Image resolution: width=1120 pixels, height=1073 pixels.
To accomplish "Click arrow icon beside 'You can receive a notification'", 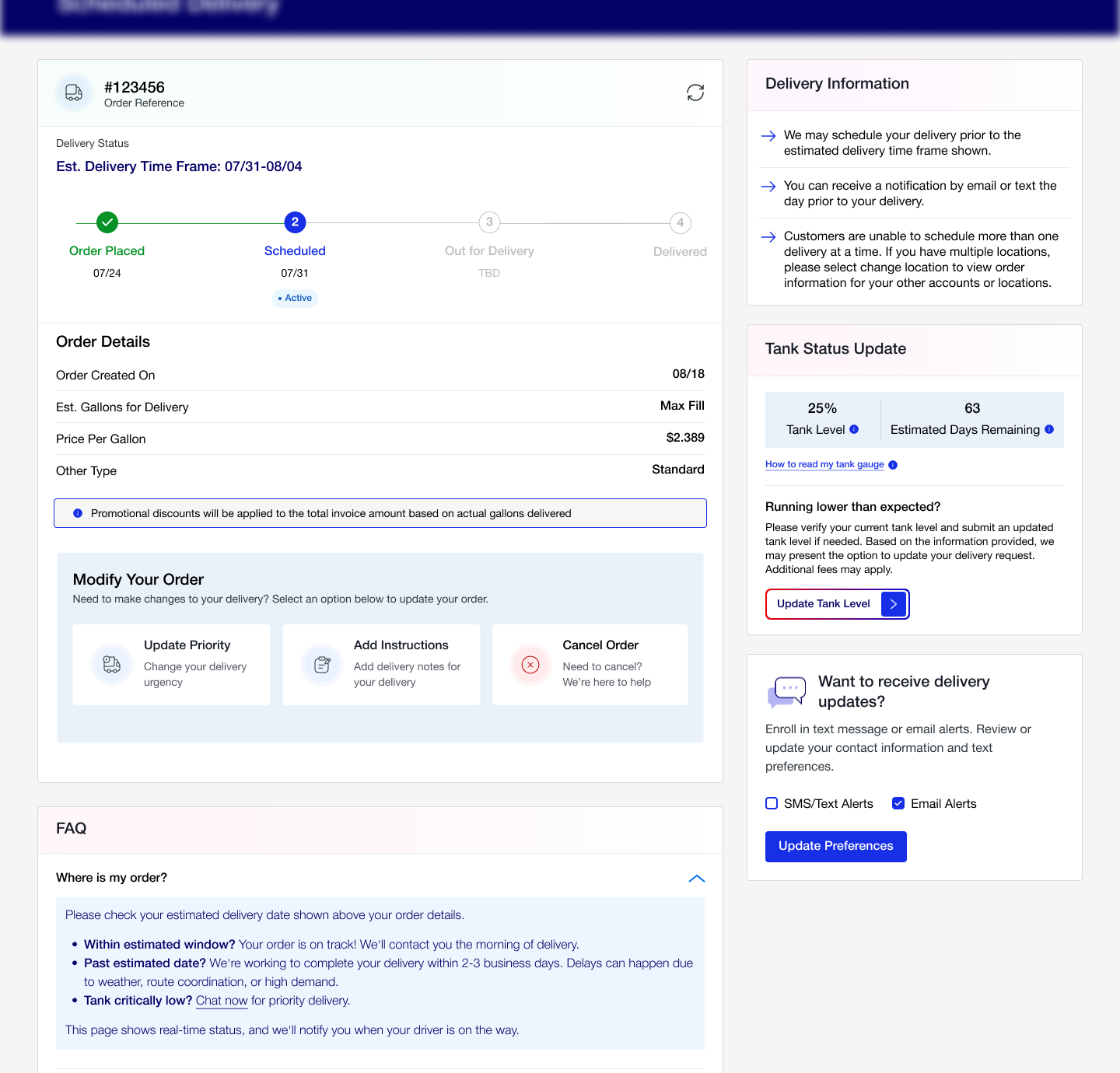I will 768,187.
